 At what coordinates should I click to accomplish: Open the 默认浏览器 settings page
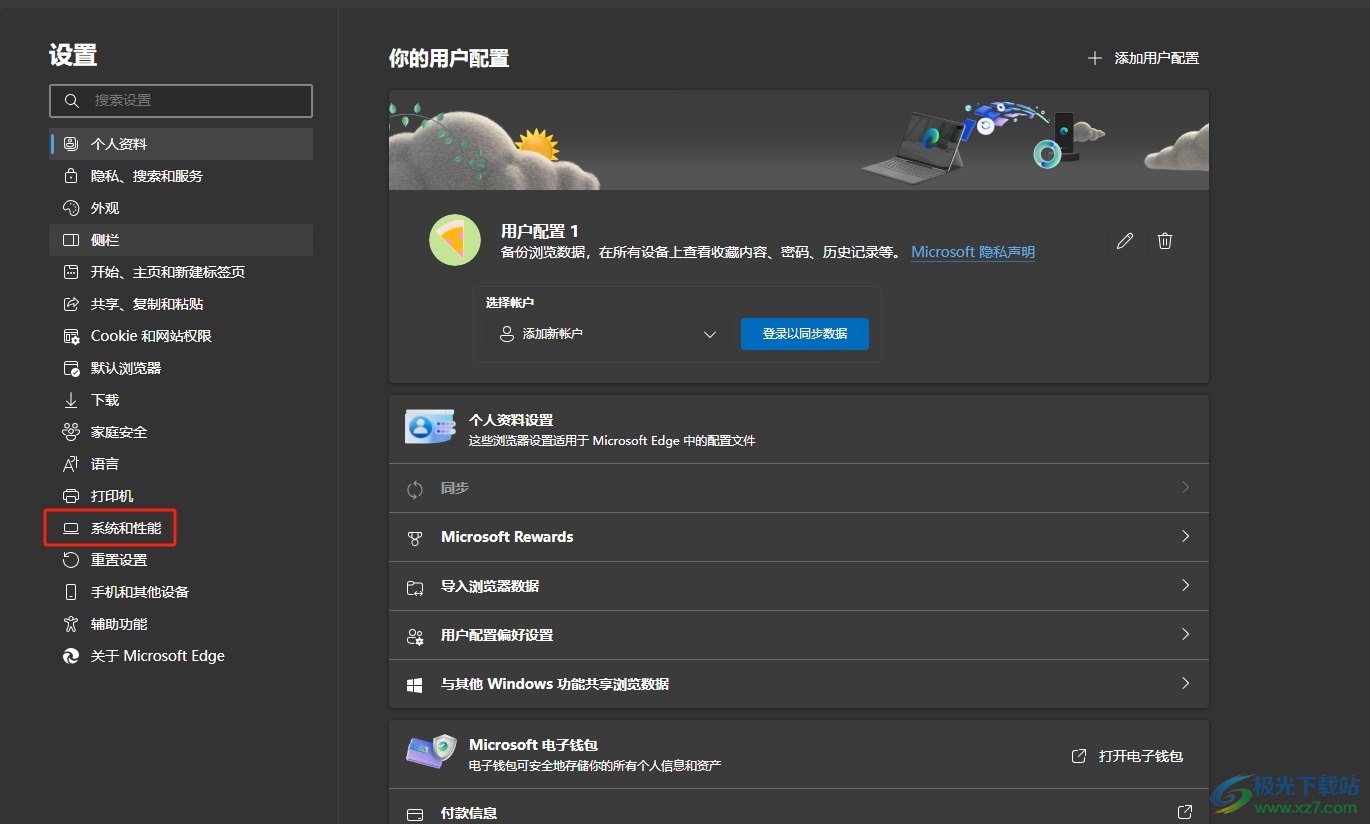(x=181, y=368)
